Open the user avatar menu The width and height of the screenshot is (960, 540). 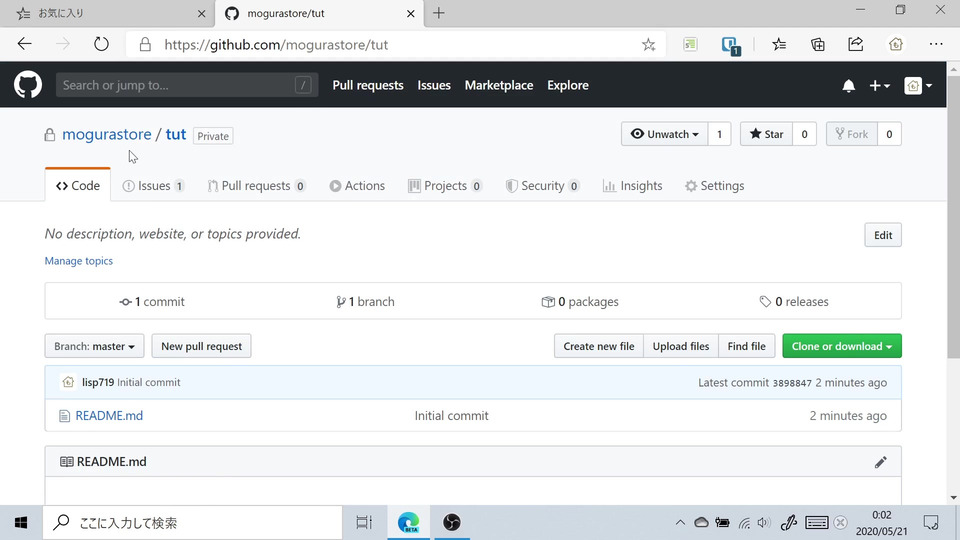tap(918, 86)
